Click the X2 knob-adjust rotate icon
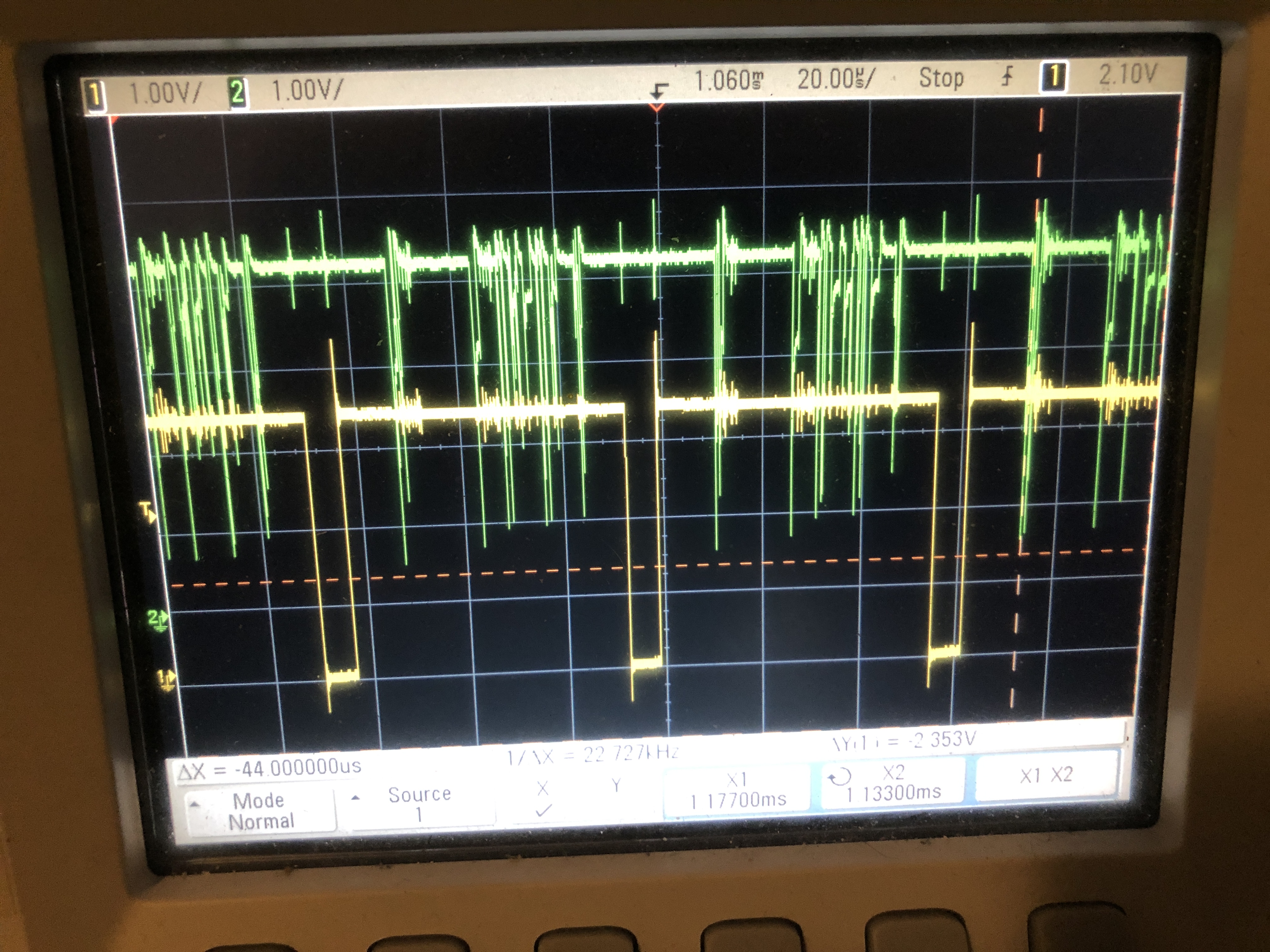This screenshot has height=952, width=1270. pos(839,778)
